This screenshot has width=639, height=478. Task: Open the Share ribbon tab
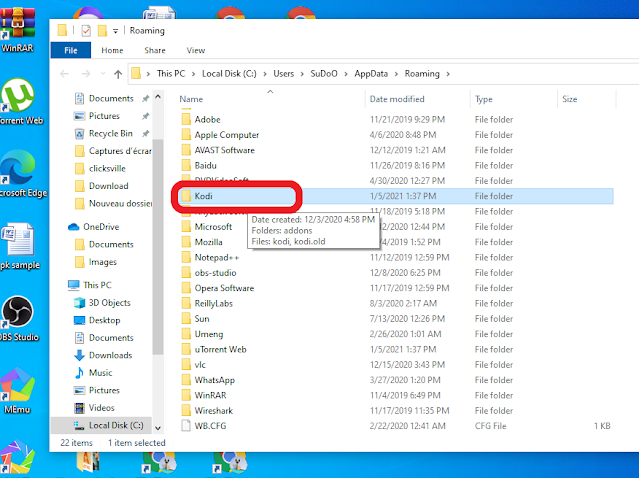click(x=155, y=51)
